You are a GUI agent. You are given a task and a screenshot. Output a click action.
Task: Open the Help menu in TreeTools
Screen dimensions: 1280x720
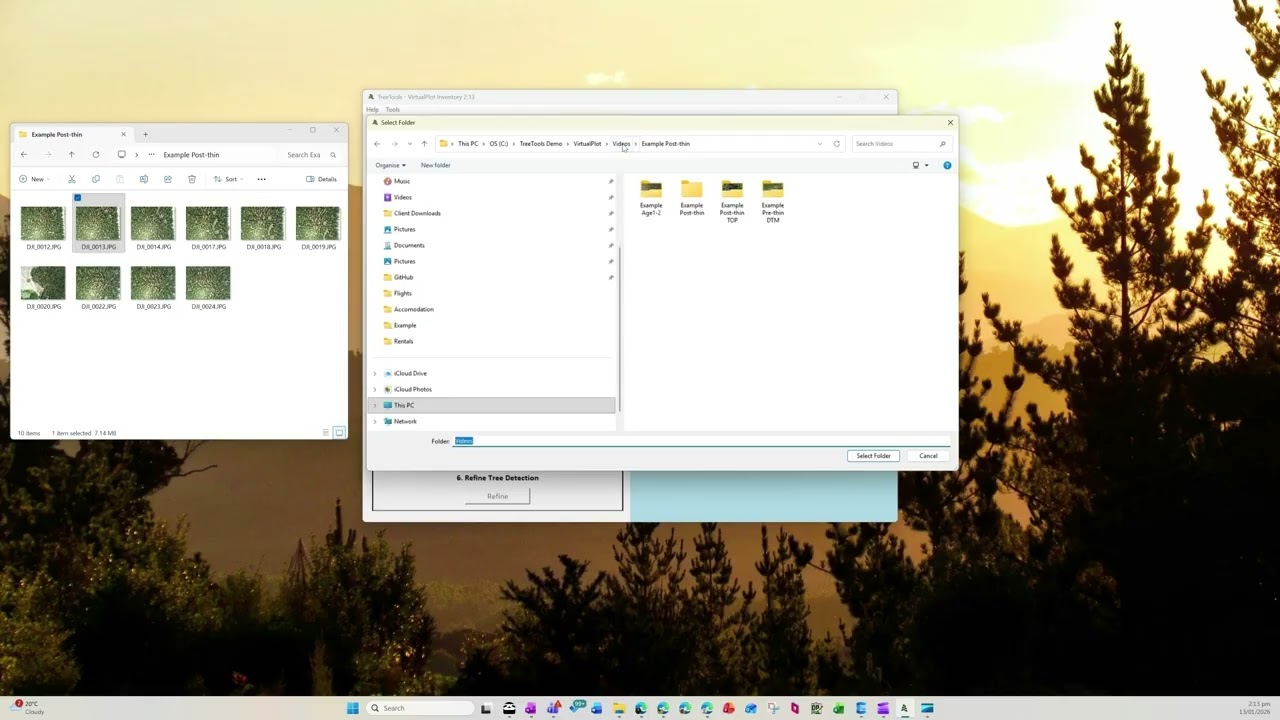coord(372,109)
